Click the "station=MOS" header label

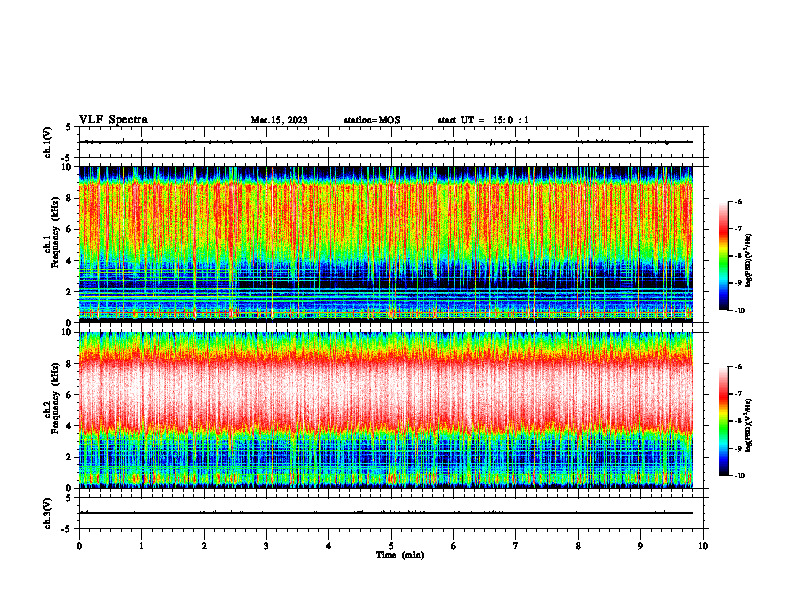tap(372, 120)
